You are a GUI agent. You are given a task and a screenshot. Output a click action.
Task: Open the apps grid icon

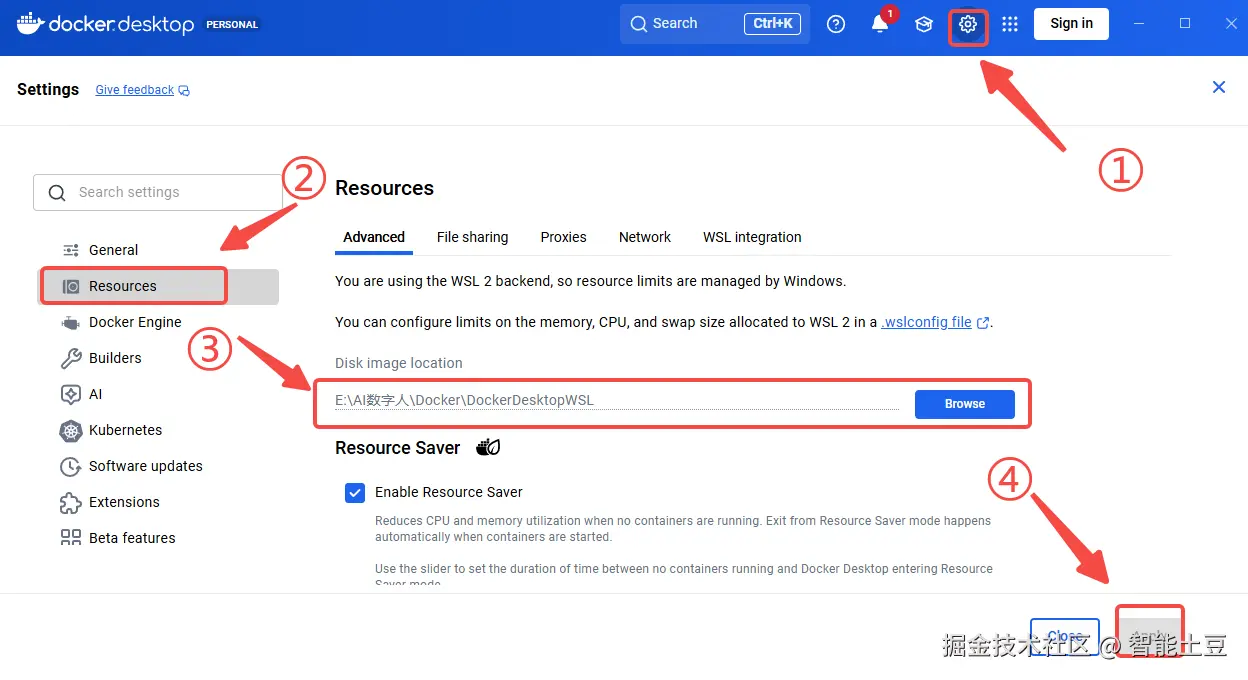[x=1010, y=25]
